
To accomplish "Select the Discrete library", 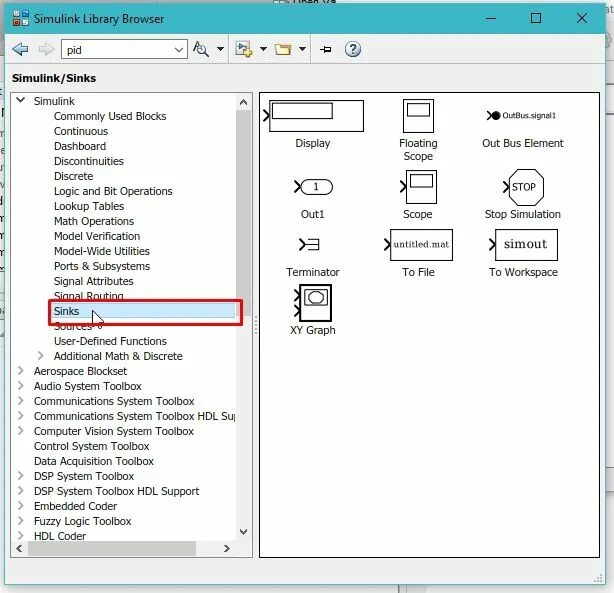I will click(74, 176).
